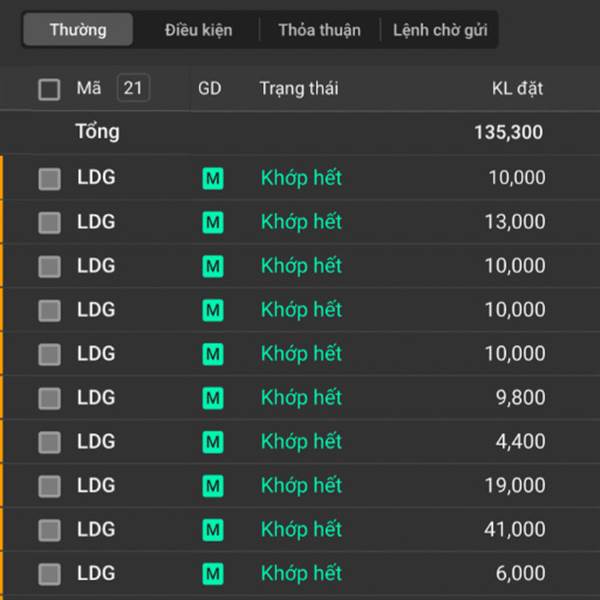
Task: Go to the Lệnh chờ gửi tab
Action: [440, 30]
